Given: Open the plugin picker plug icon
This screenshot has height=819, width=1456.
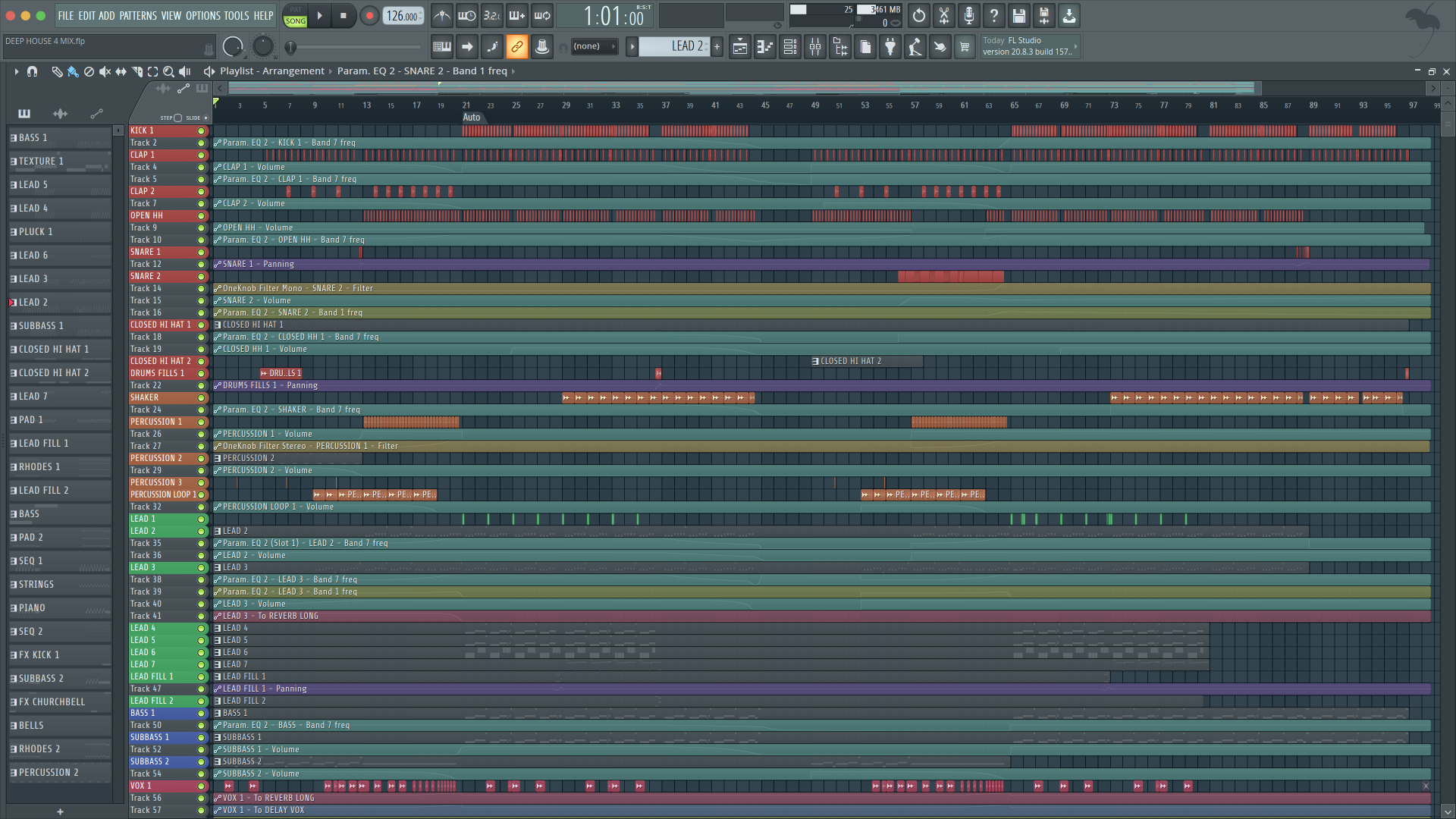Looking at the screenshot, I should (890, 47).
